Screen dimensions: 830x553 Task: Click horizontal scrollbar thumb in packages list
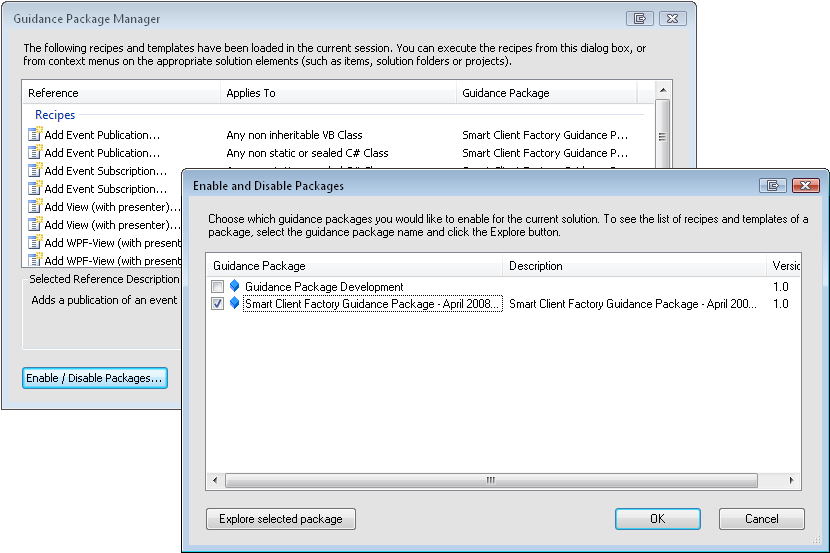(491, 480)
